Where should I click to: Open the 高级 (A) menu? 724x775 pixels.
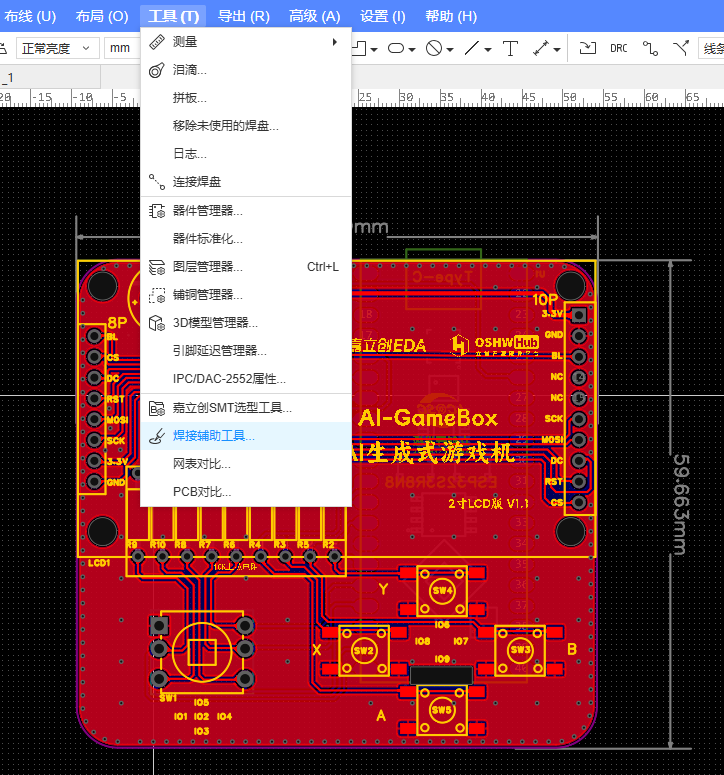(x=314, y=16)
